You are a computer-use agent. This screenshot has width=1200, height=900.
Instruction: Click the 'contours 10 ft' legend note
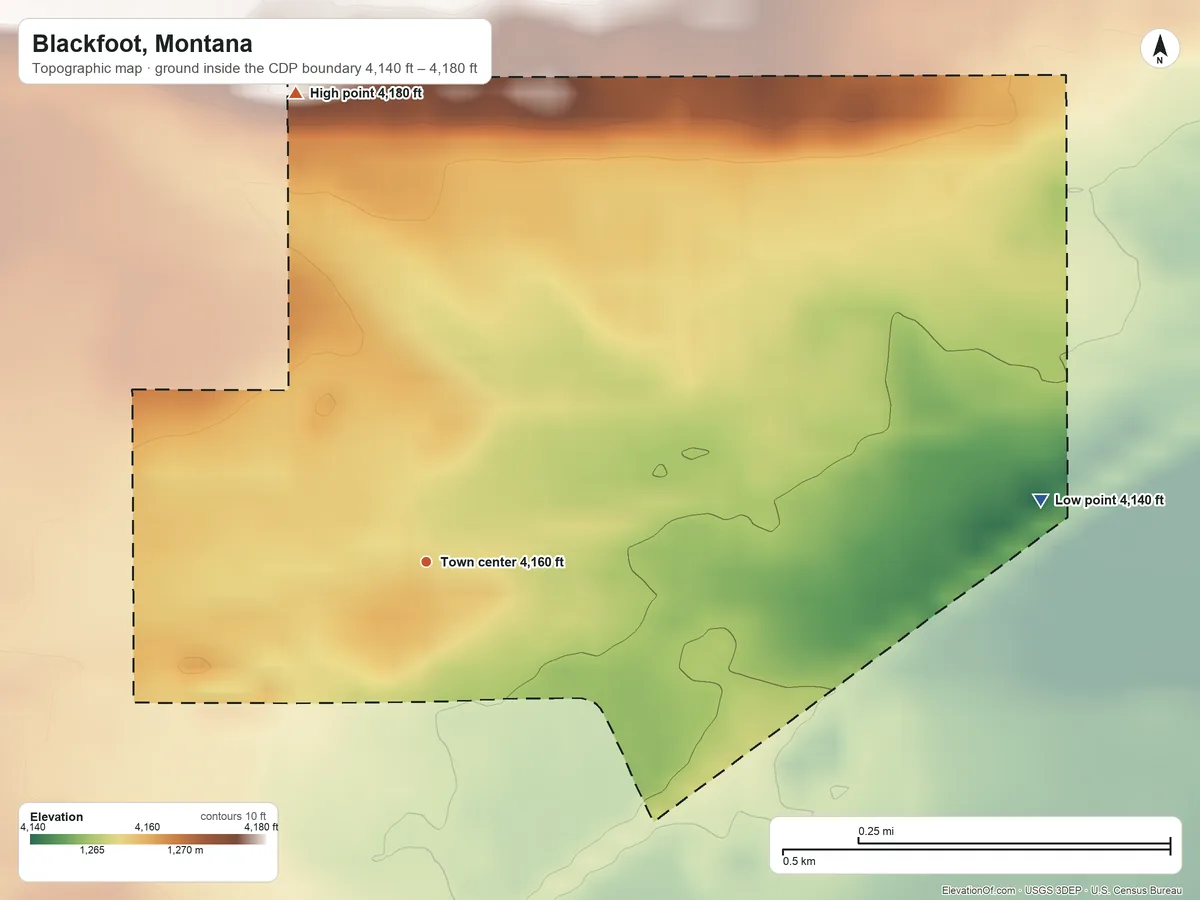click(233, 816)
